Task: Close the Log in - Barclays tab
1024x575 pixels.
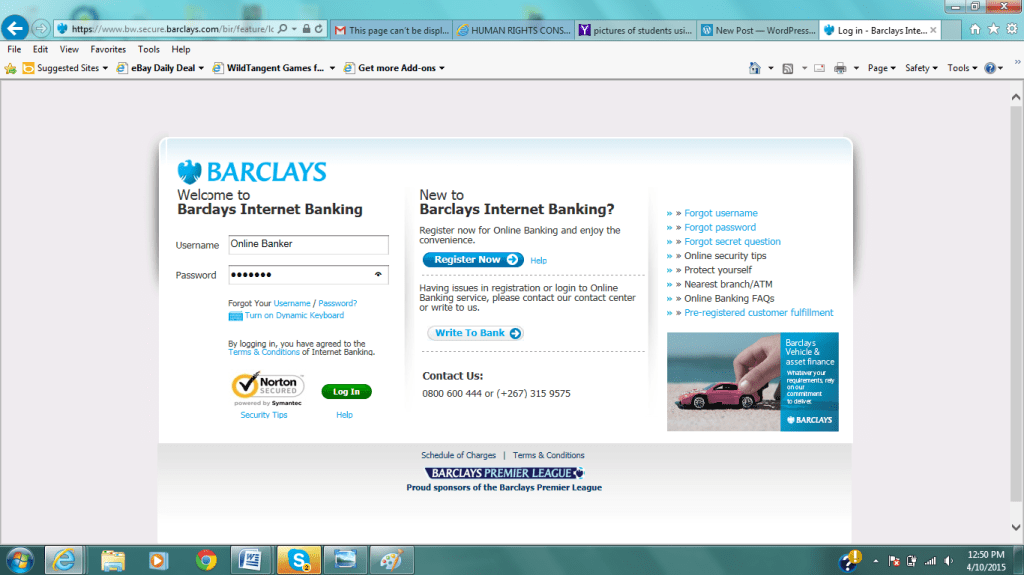Action: 933,30
